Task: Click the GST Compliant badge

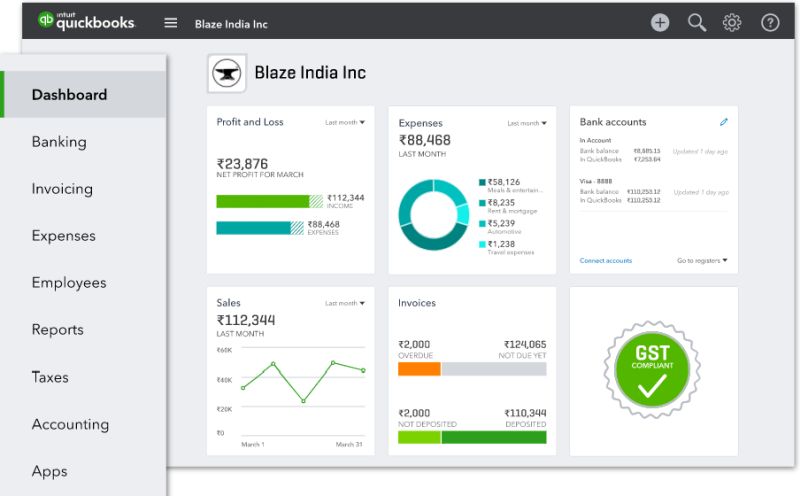Action: (x=652, y=369)
